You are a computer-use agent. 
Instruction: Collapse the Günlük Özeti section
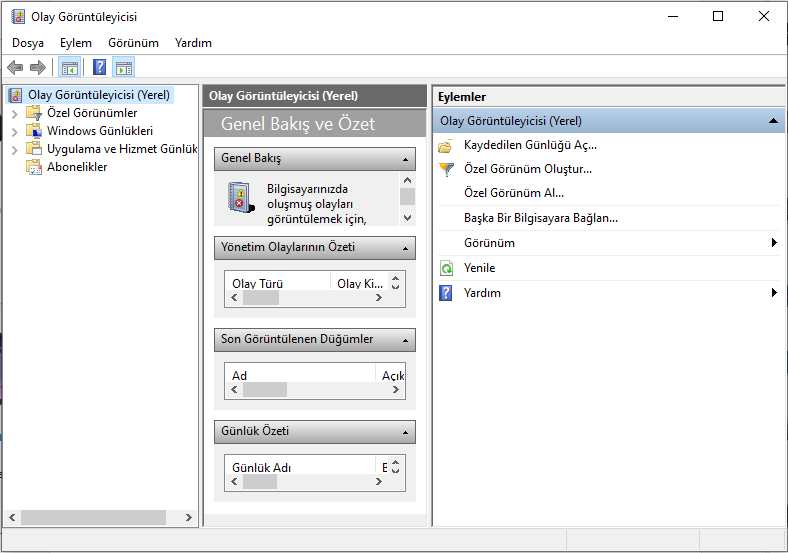coord(406,432)
